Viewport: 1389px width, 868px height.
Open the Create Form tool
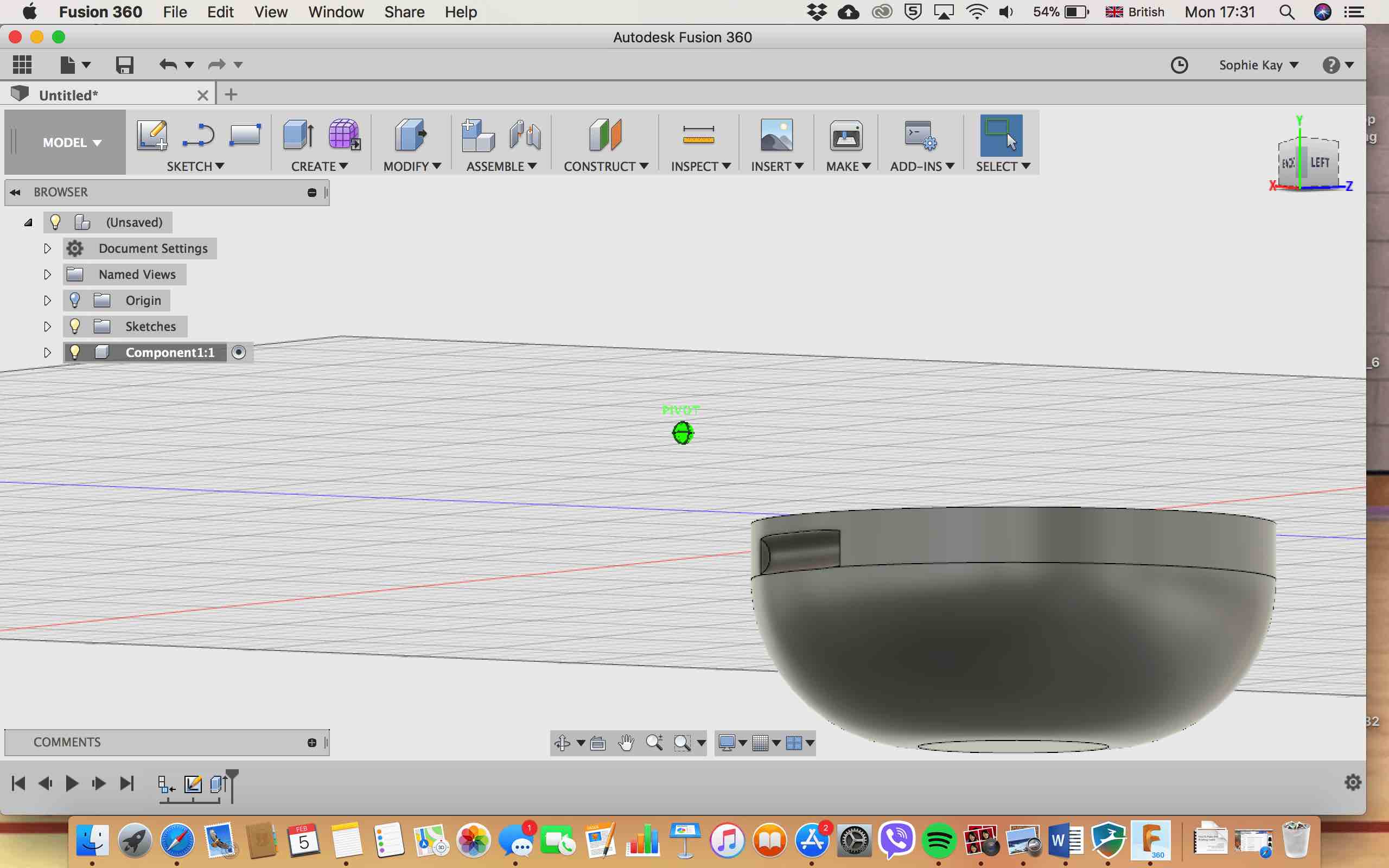click(344, 136)
